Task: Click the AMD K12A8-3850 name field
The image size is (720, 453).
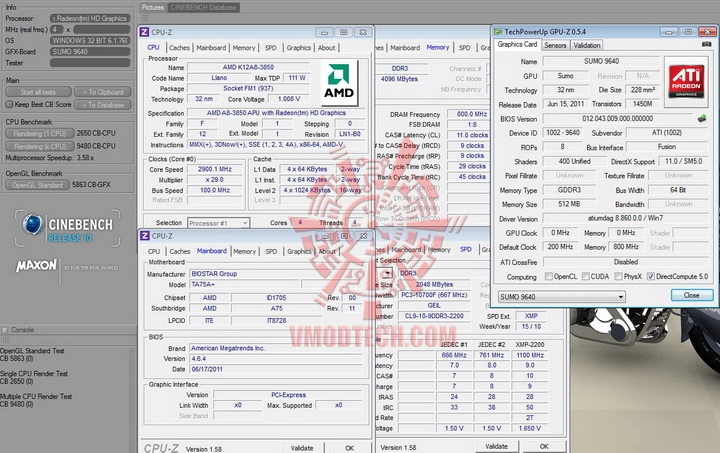Action: click(x=248, y=67)
